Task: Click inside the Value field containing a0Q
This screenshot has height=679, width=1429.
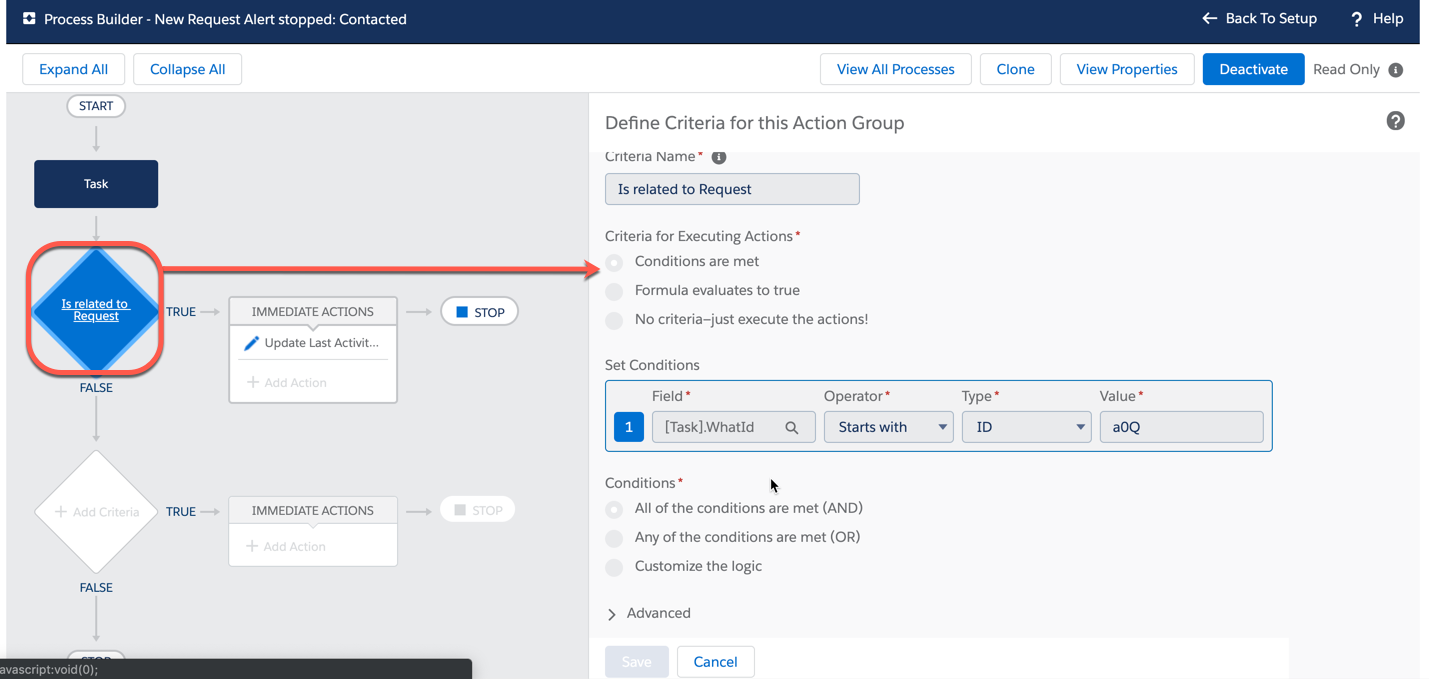Action: [1180, 427]
